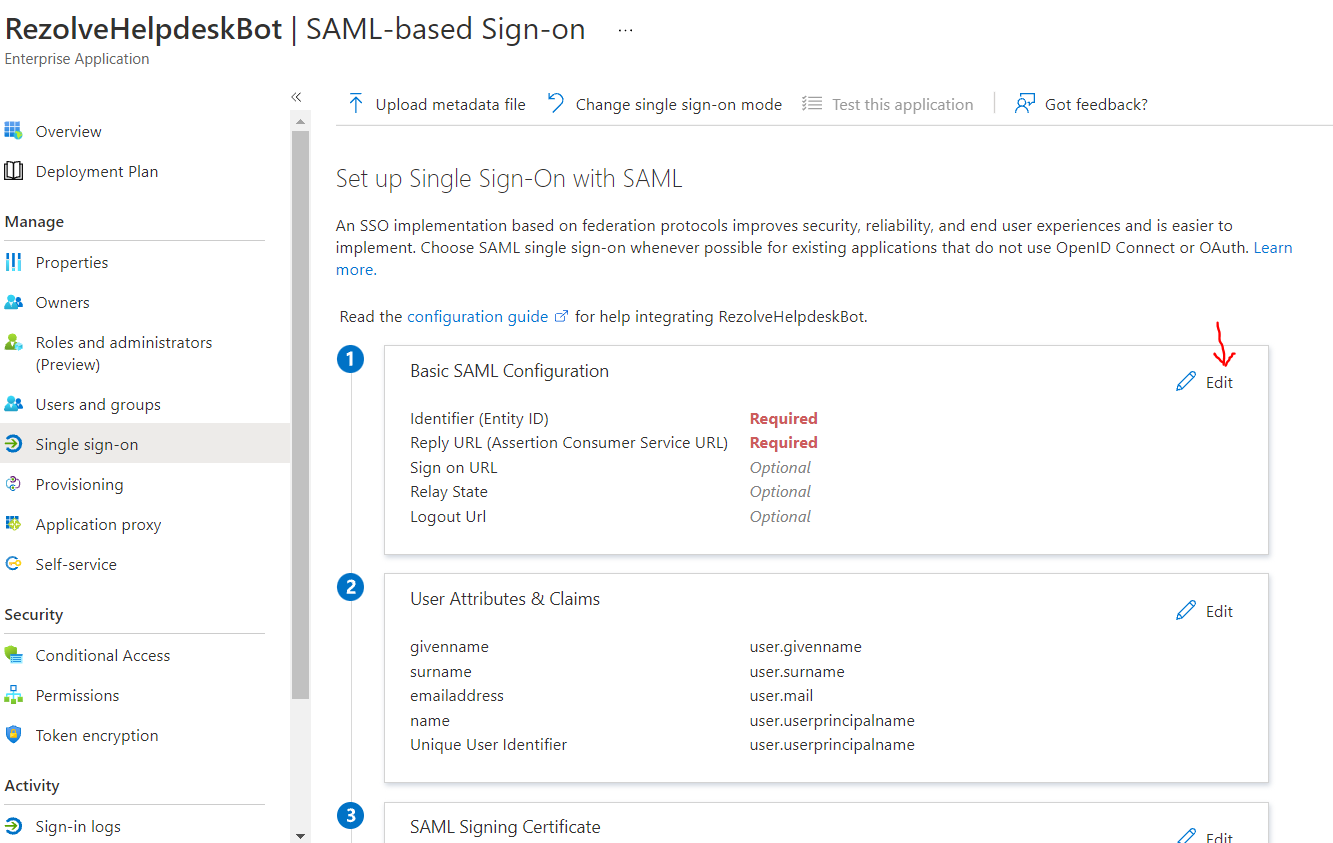Click sidebar scrollbar down arrow
The height and width of the screenshot is (843, 1333).
click(301, 834)
